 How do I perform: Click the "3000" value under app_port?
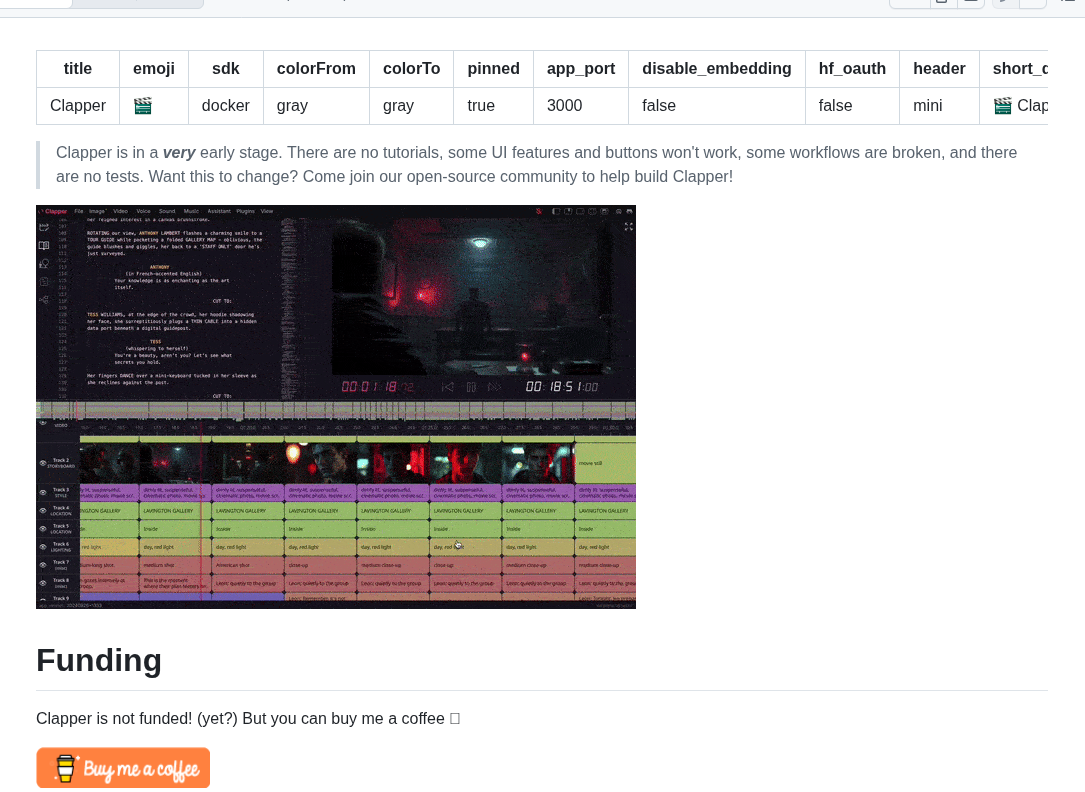565,106
